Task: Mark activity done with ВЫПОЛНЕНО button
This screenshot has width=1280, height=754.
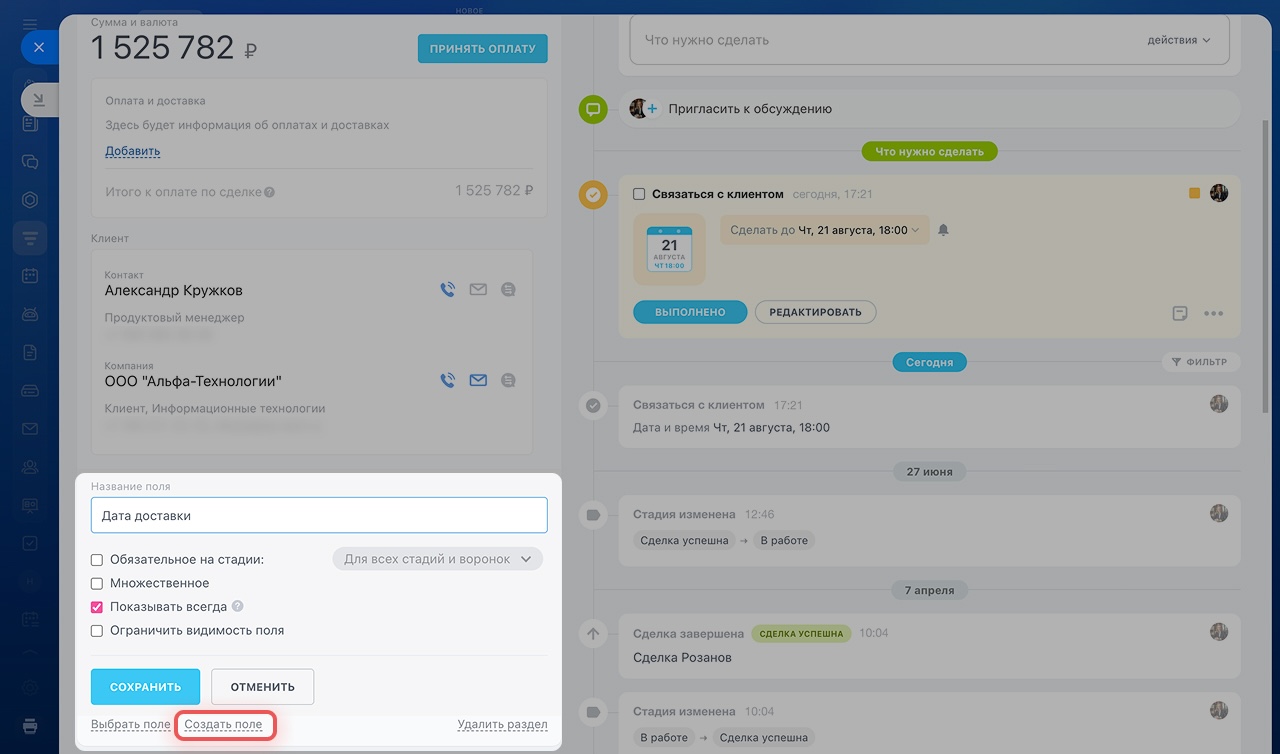Action: [x=690, y=312]
